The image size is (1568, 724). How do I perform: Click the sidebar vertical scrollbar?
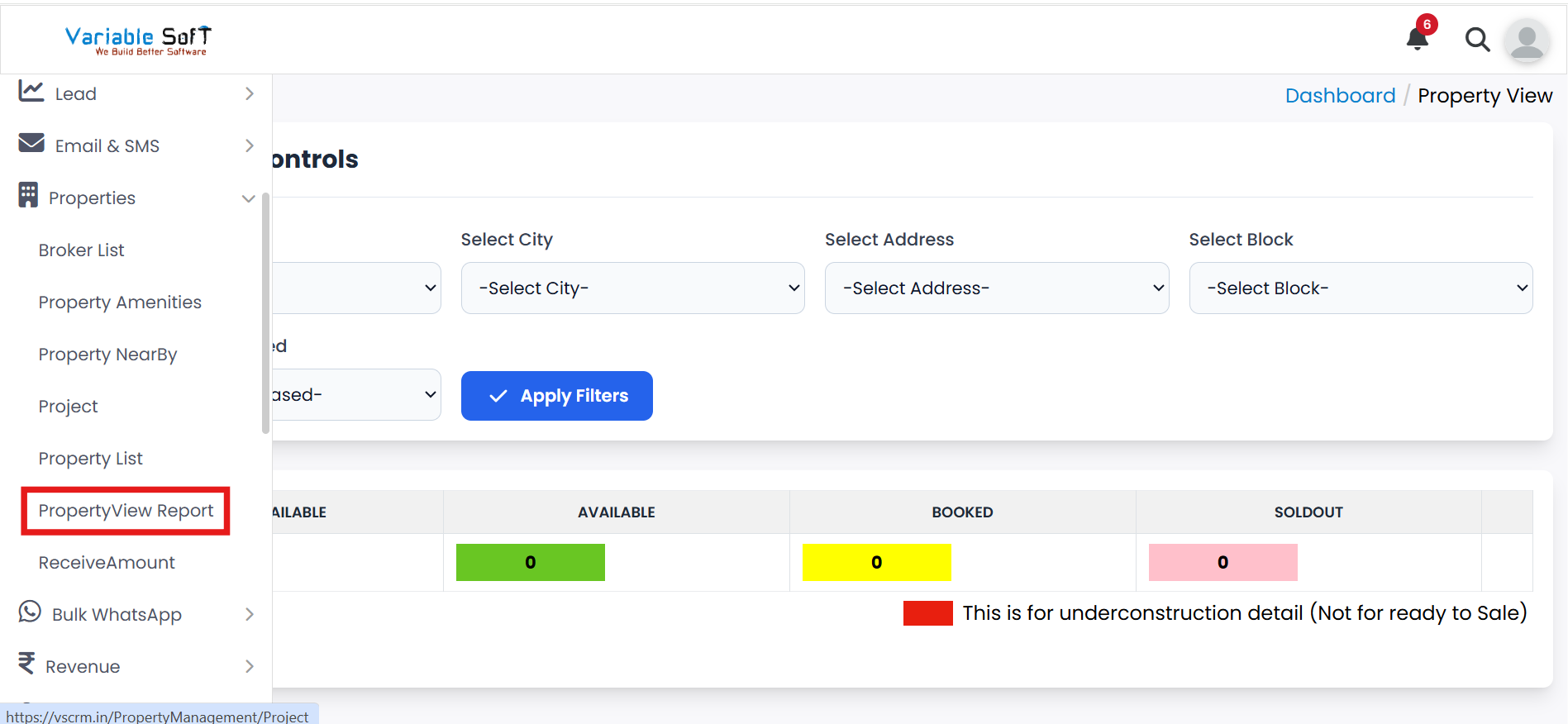point(265,312)
